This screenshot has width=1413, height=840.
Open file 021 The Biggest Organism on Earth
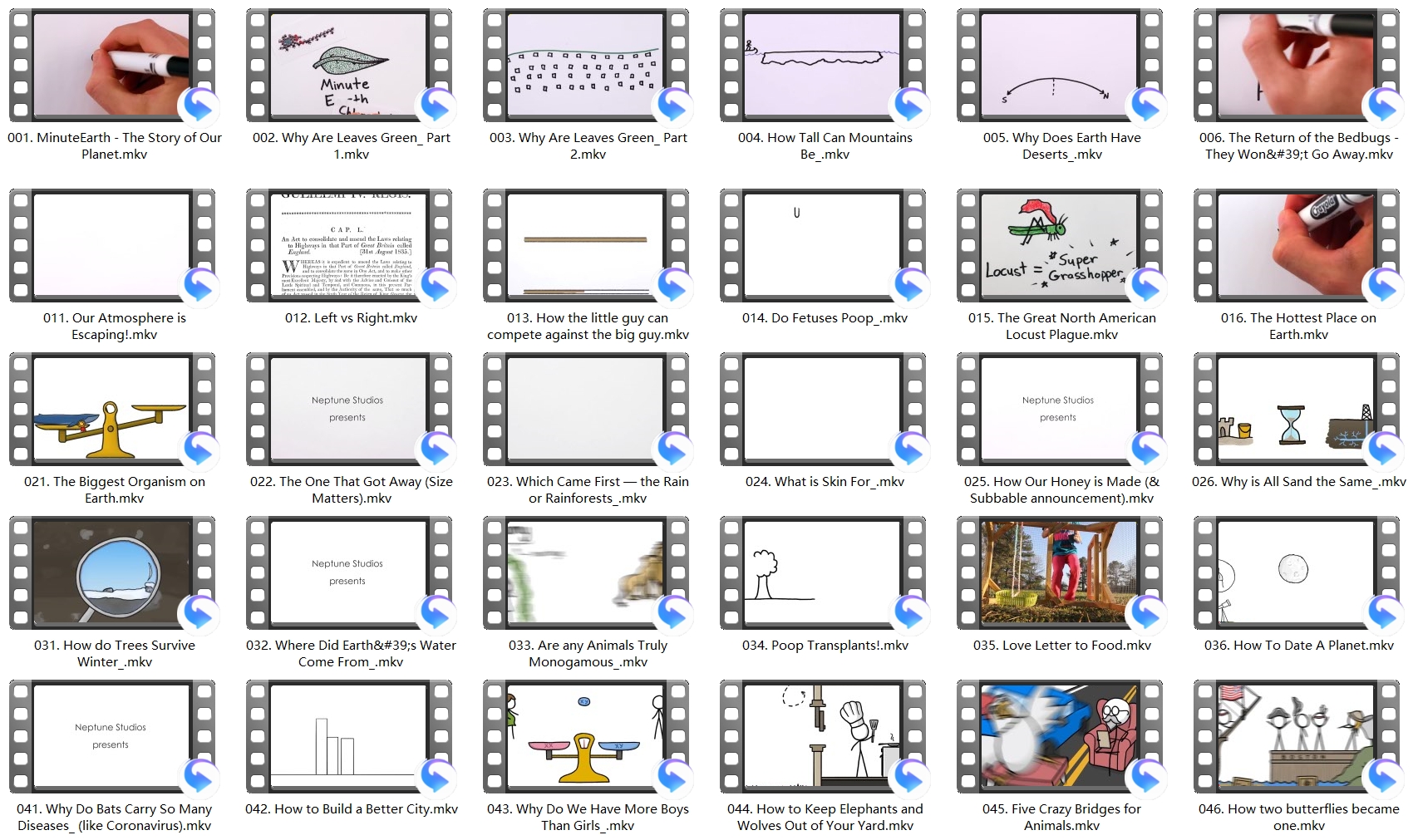coord(112,410)
